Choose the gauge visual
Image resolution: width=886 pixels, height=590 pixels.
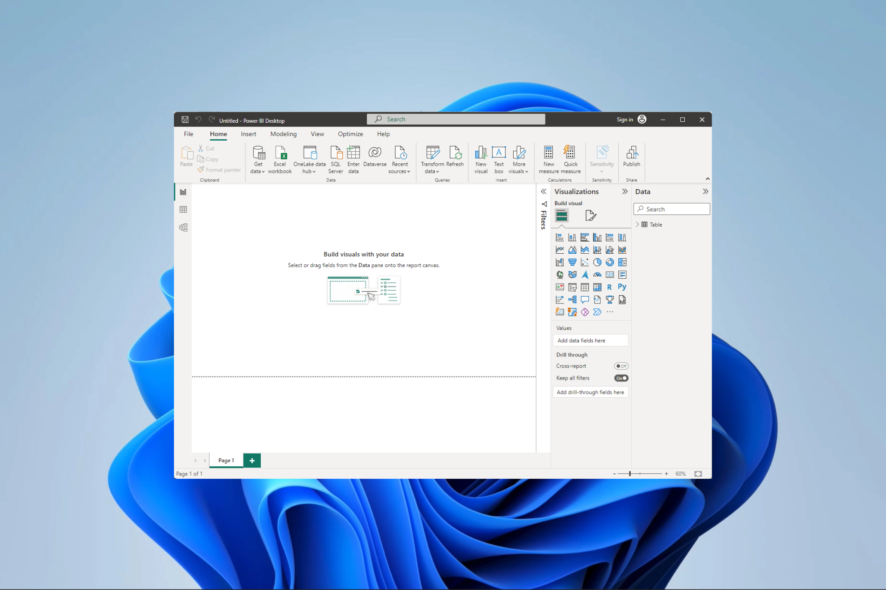(597, 275)
